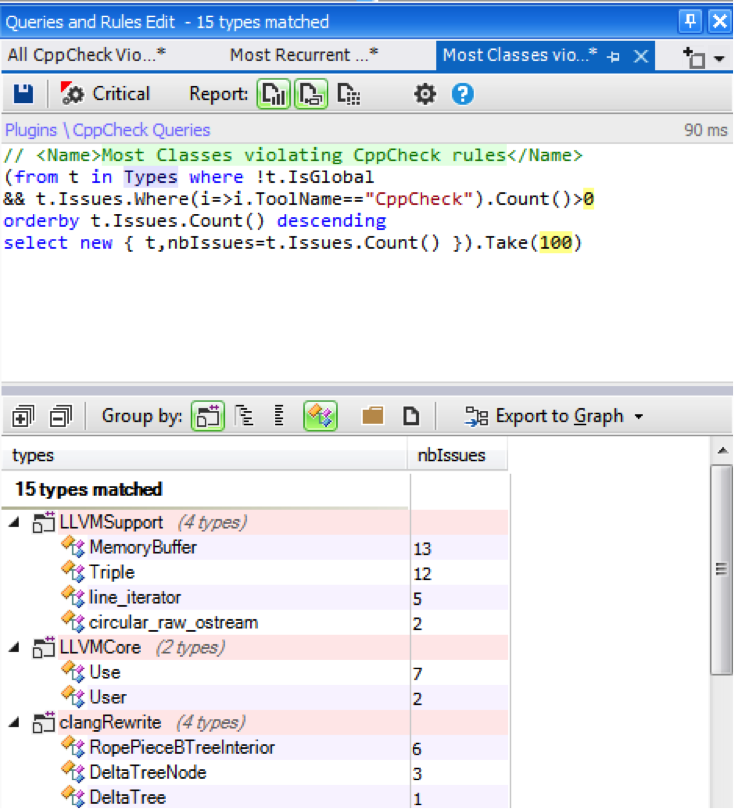Collapse all result groups icon
The height and width of the screenshot is (809, 734).
[61, 416]
